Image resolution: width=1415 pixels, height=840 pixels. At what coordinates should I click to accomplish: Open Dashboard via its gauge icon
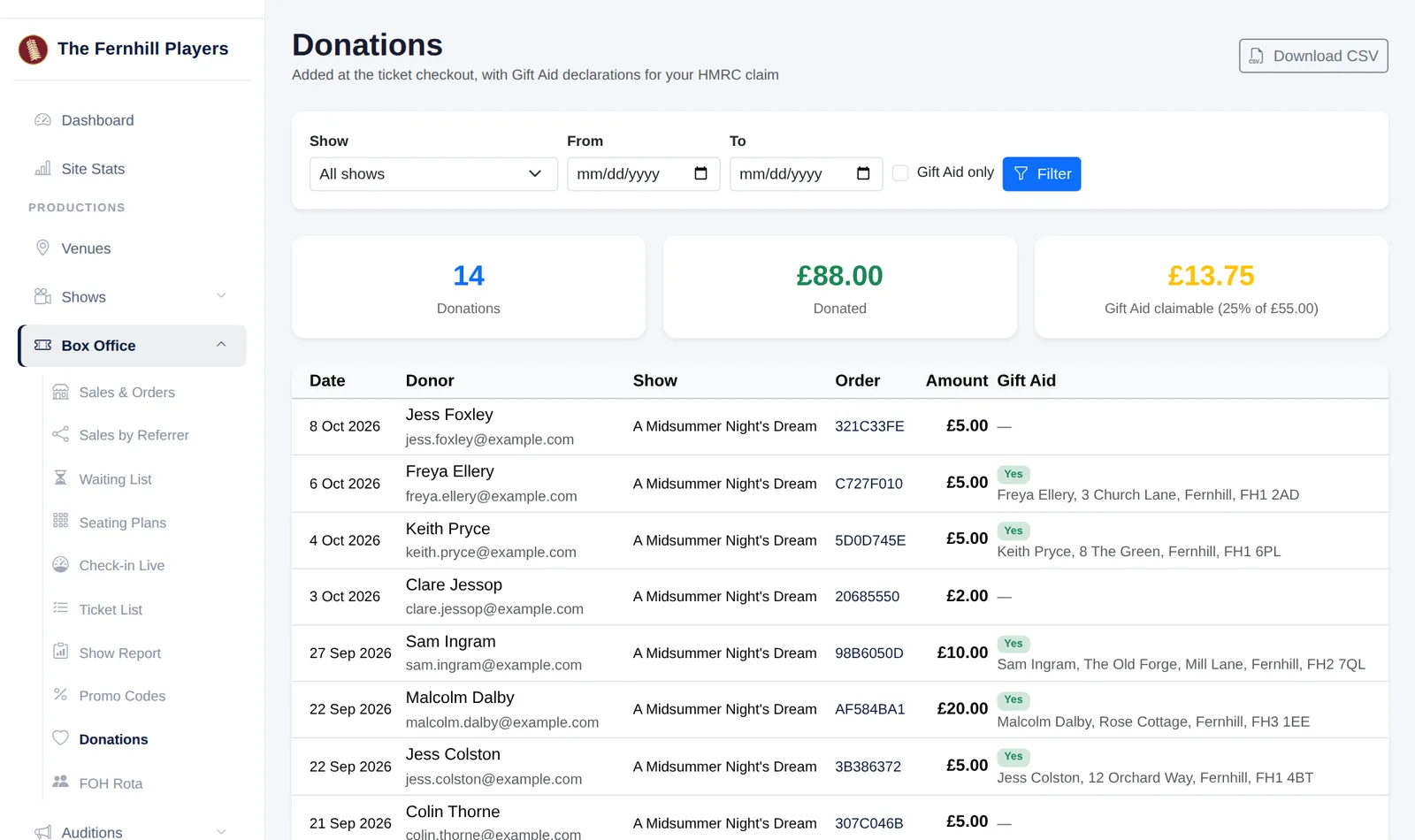pyautogui.click(x=42, y=119)
